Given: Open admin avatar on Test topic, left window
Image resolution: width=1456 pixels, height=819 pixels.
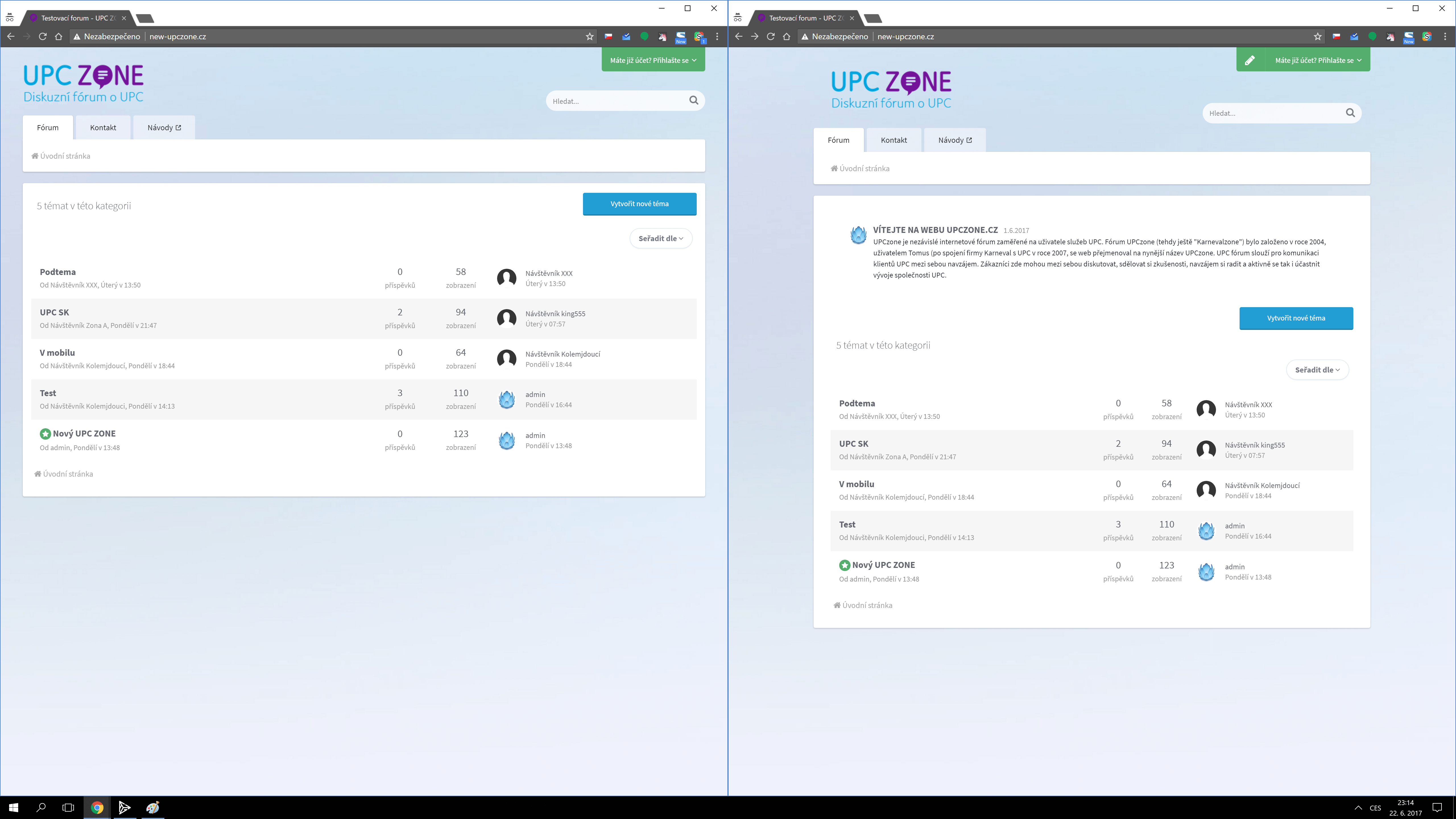Looking at the screenshot, I should tap(506, 400).
